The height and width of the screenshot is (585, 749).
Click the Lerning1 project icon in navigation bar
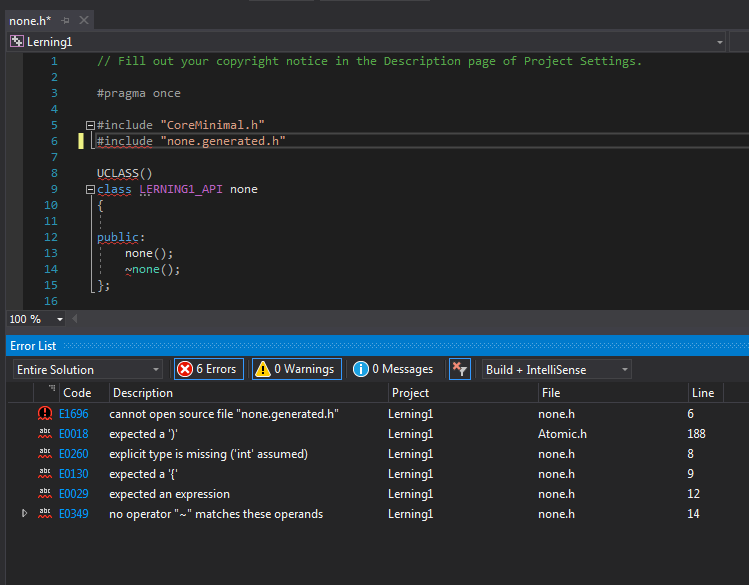point(17,42)
